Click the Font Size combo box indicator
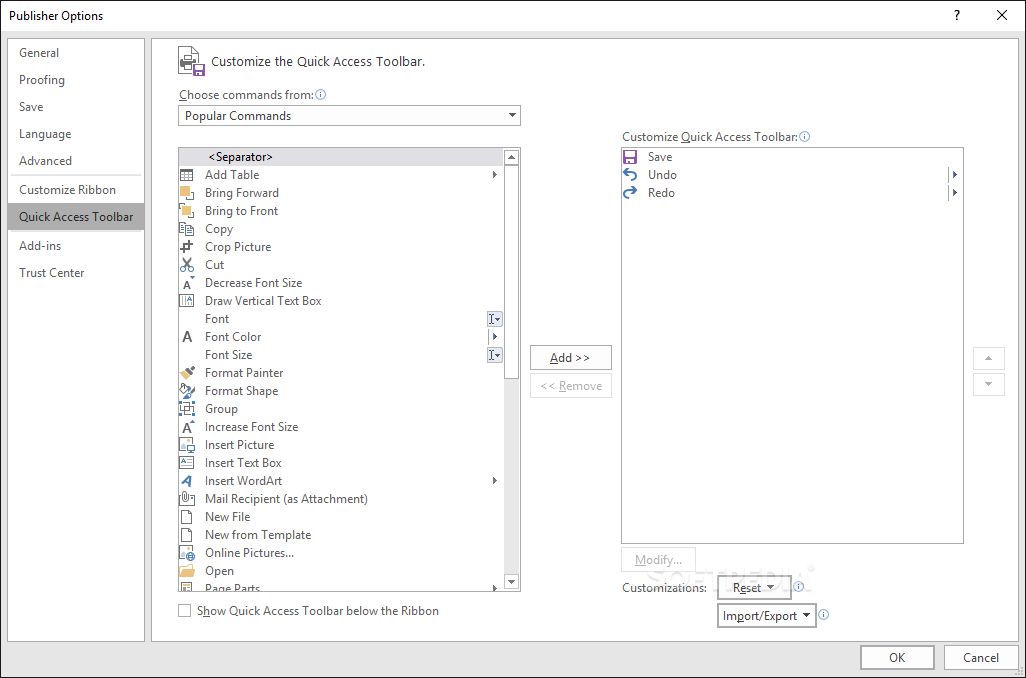Screen dimensions: 1026x678 coord(495,355)
